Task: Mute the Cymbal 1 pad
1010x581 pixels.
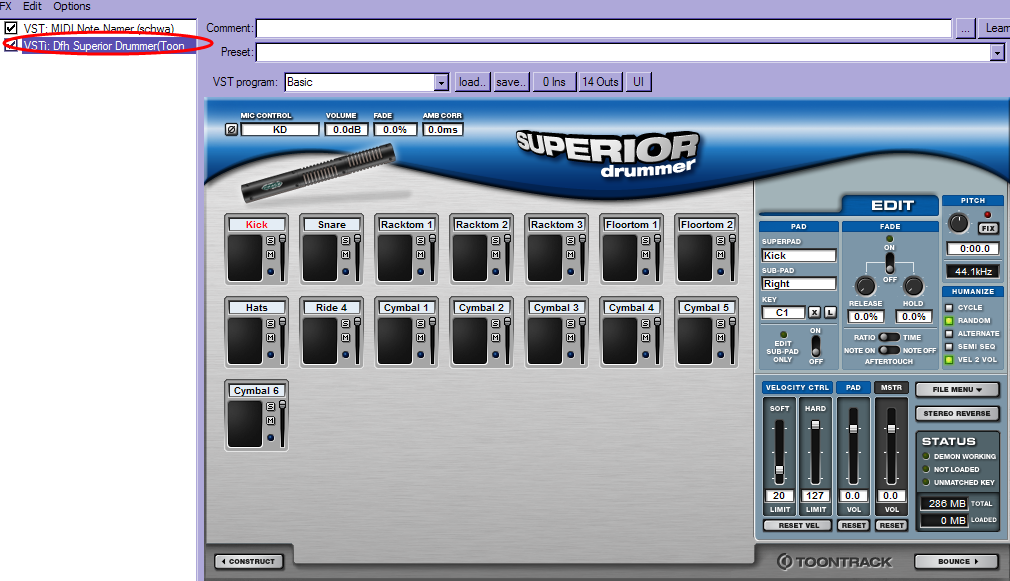Action: (x=421, y=338)
